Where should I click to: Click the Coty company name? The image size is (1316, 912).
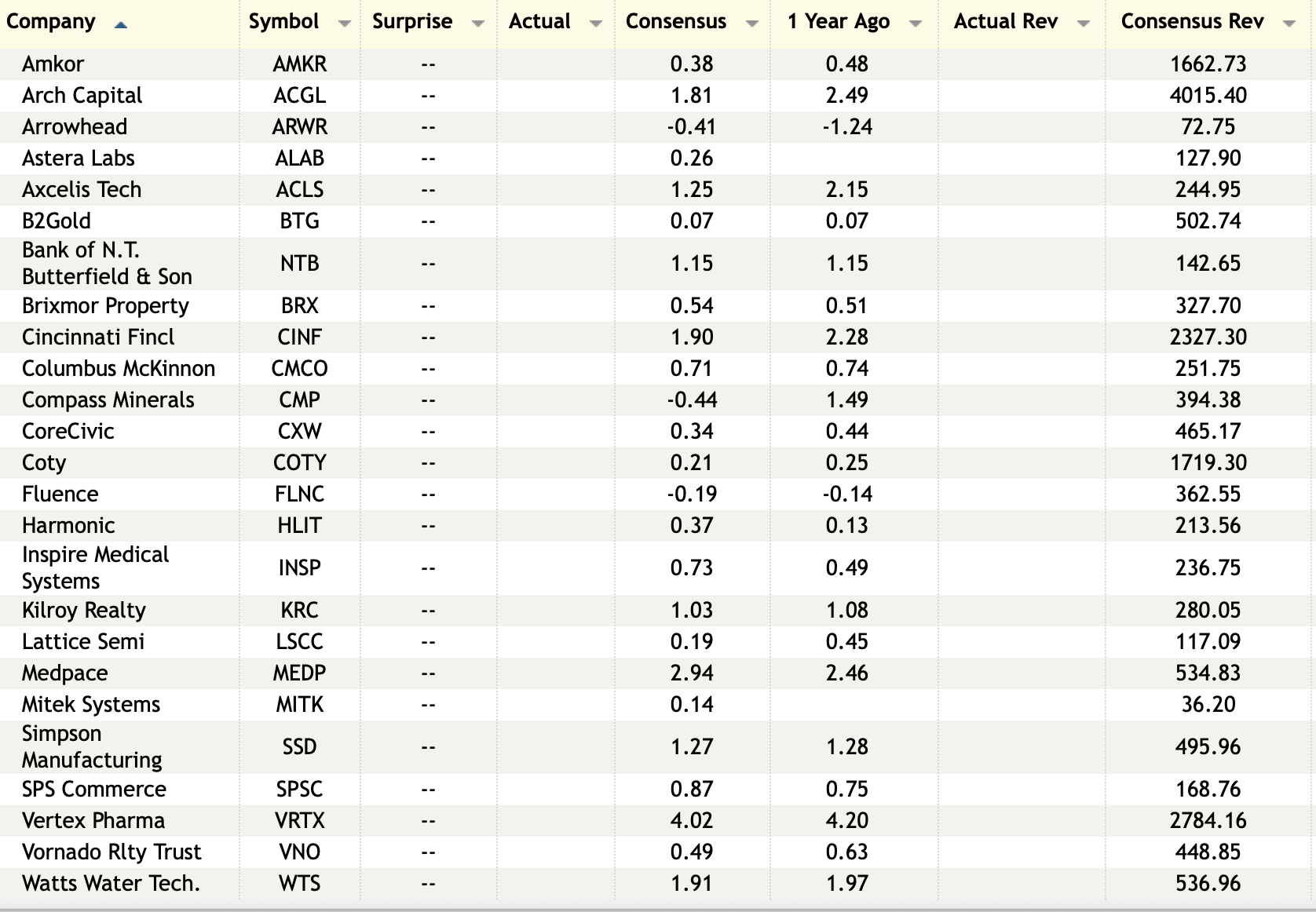pyautogui.click(x=44, y=463)
